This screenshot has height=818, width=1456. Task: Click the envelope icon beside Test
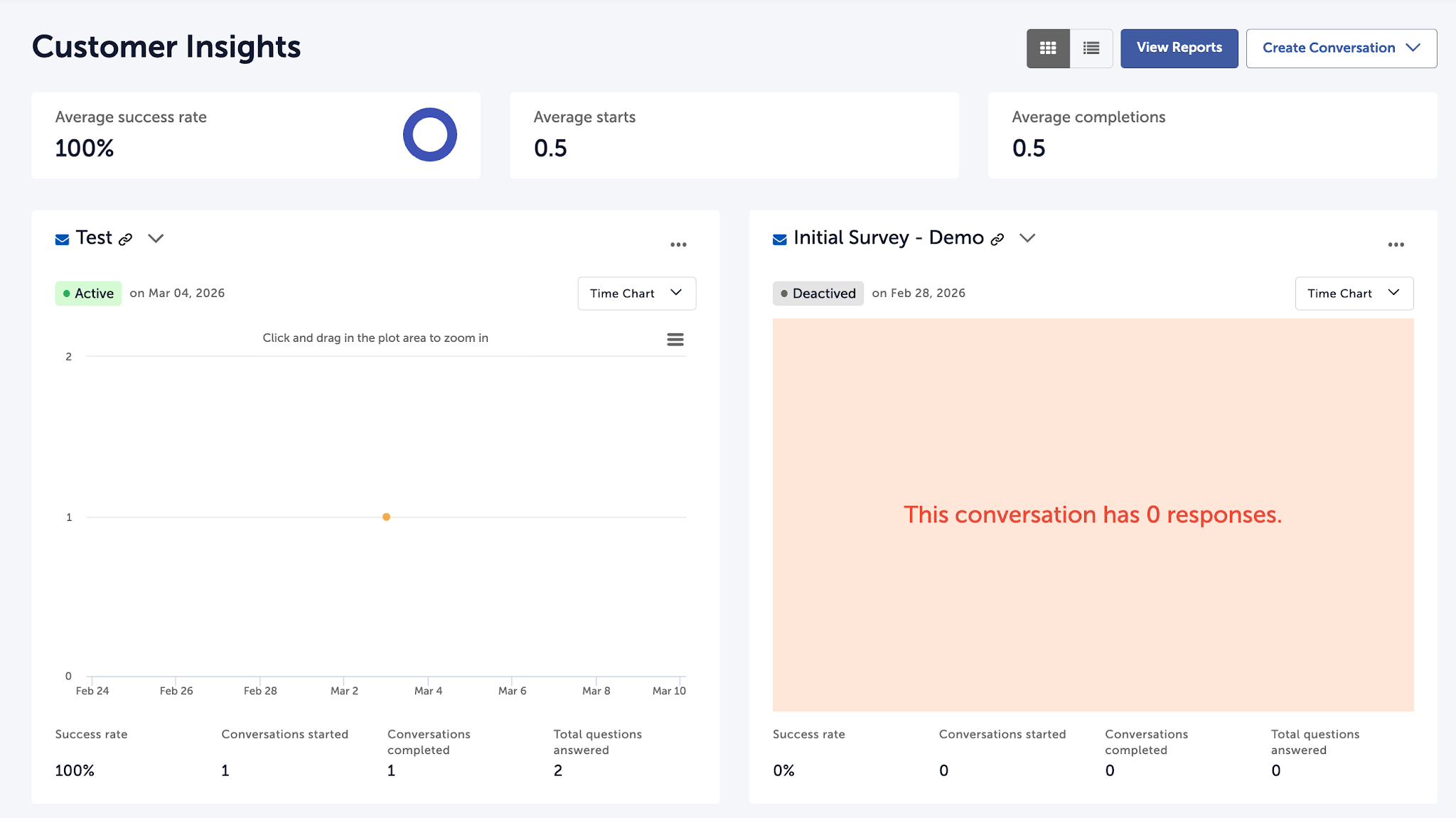pyautogui.click(x=63, y=240)
